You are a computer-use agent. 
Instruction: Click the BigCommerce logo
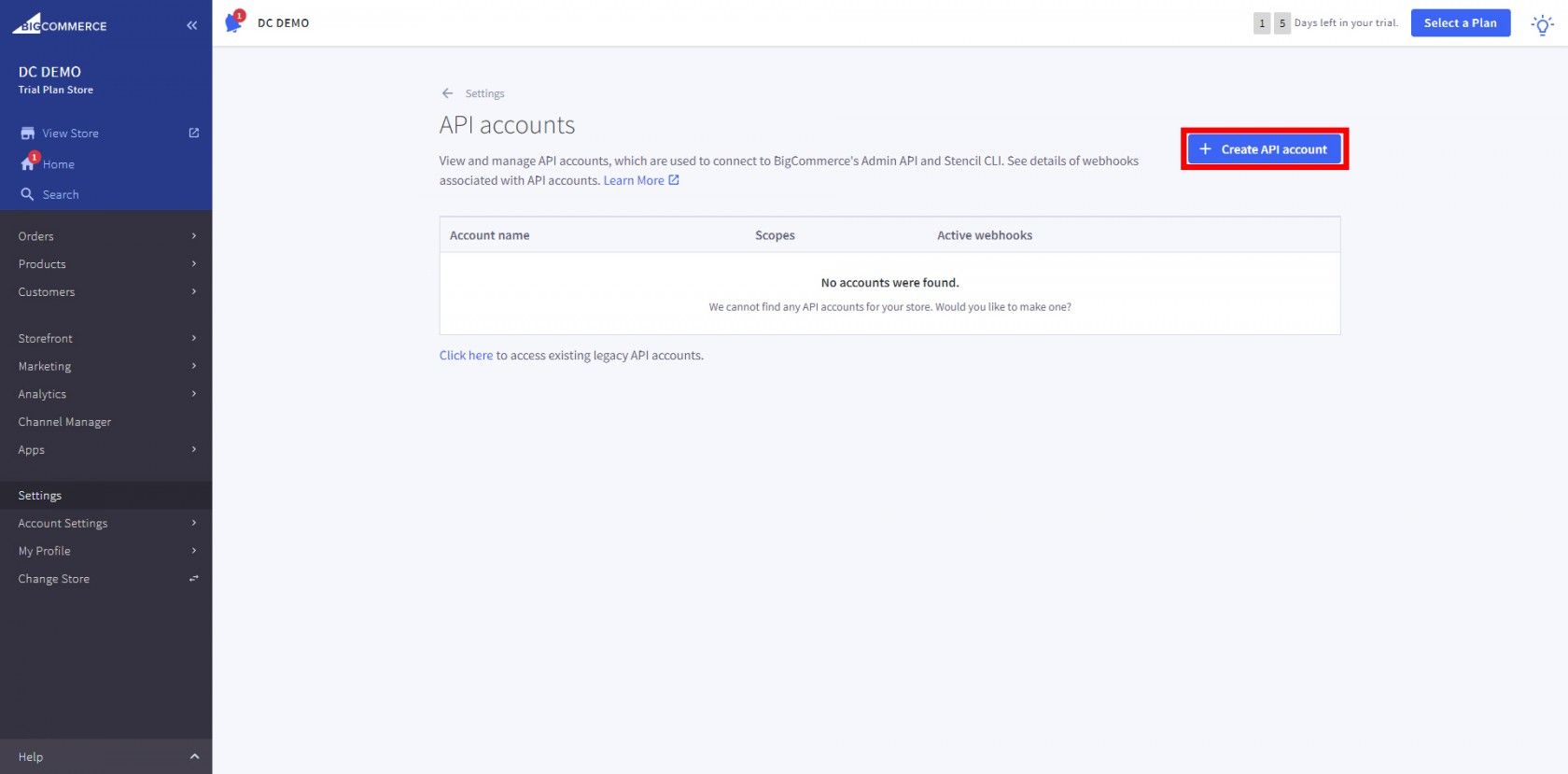click(60, 23)
